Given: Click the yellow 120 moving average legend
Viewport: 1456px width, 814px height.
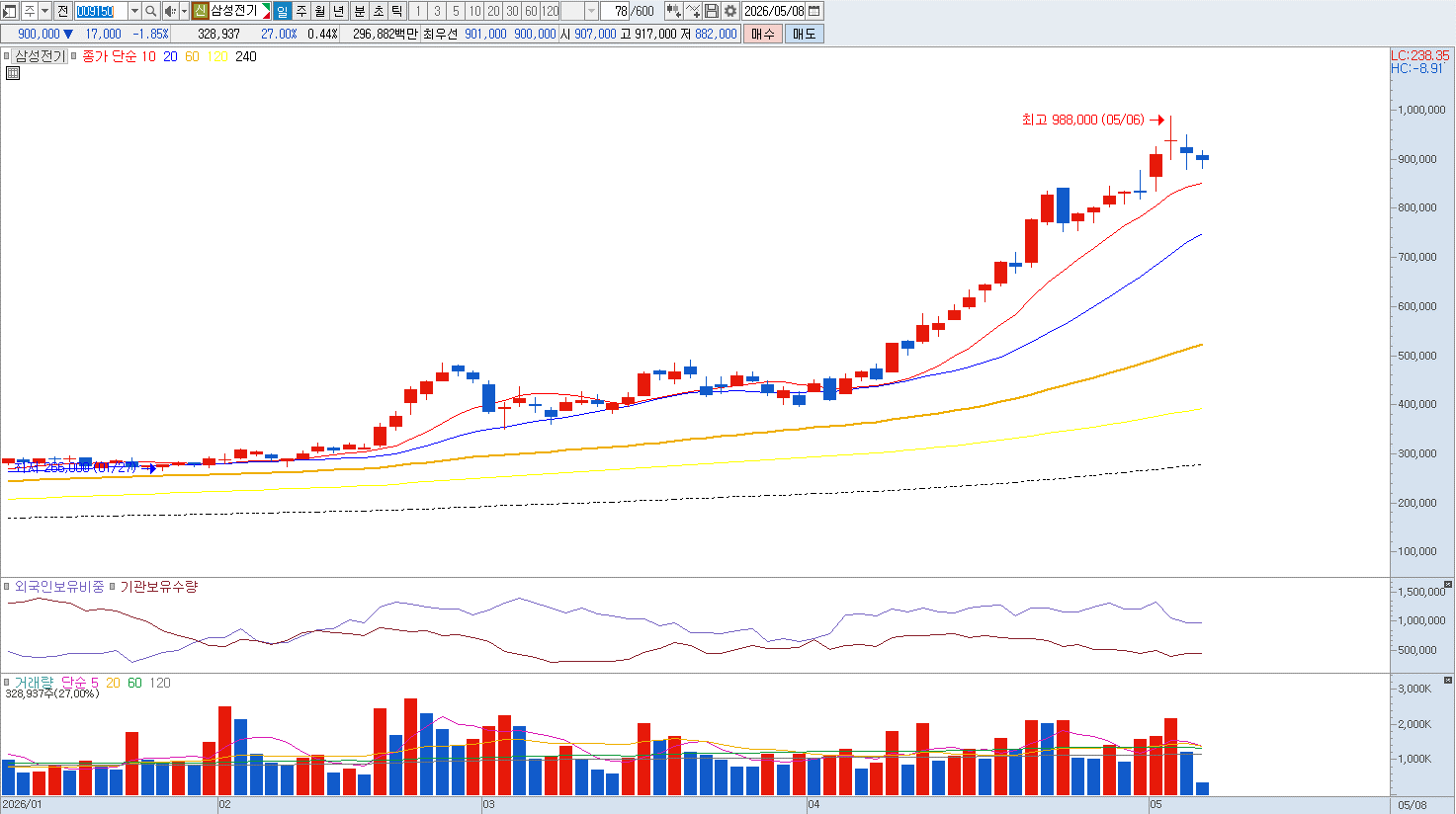Looking at the screenshot, I should pos(217,56).
